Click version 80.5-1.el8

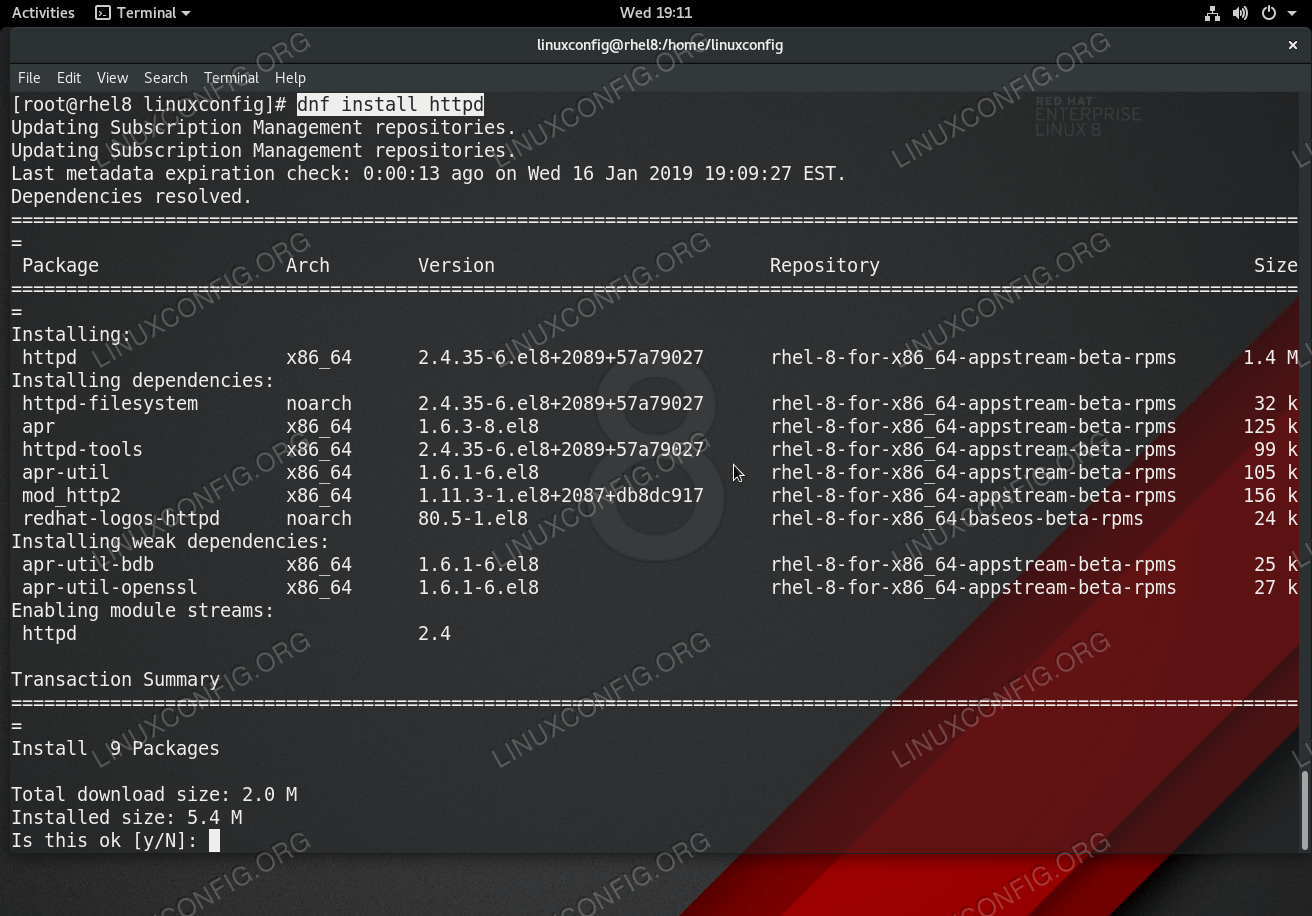[x=473, y=519]
